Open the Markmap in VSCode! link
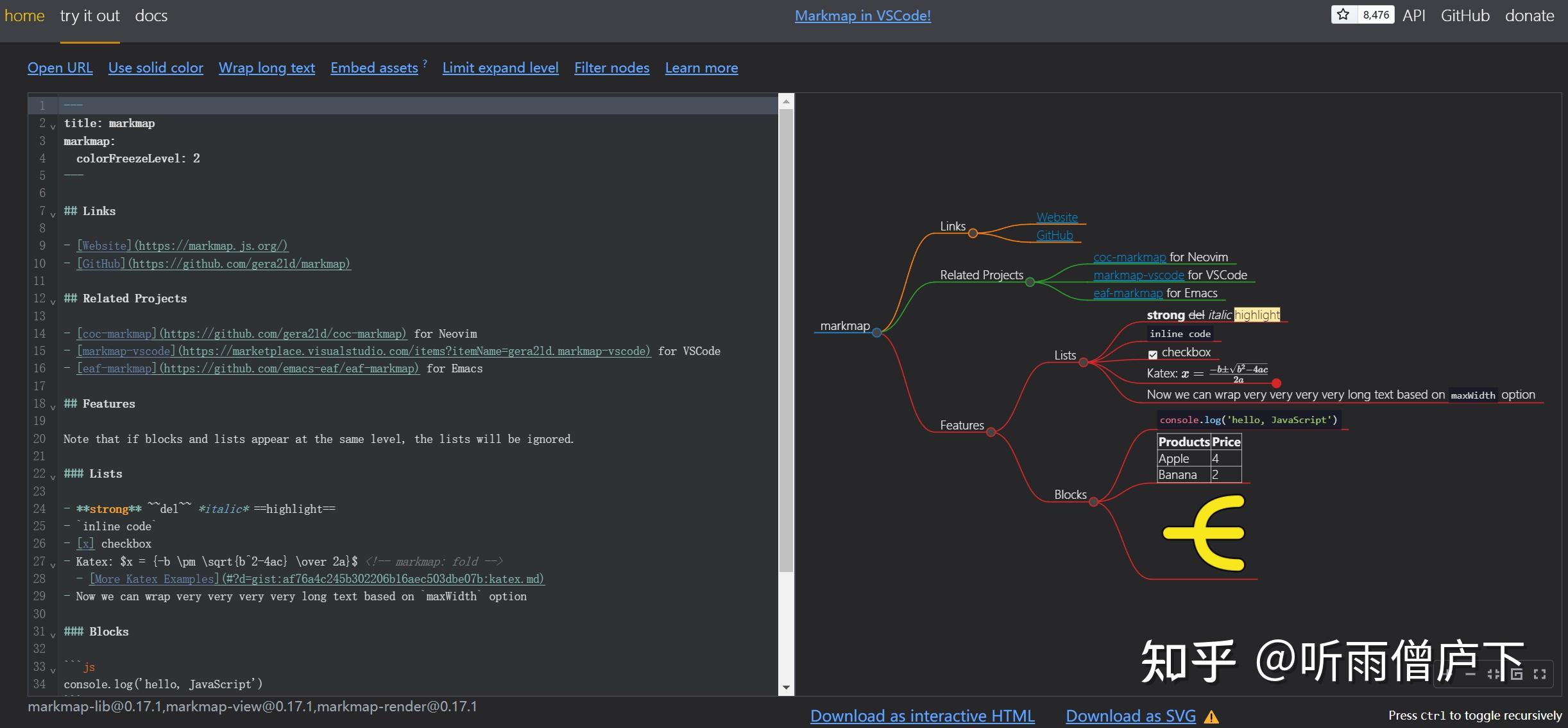Screen dimensions: 1568x728 point(862,16)
